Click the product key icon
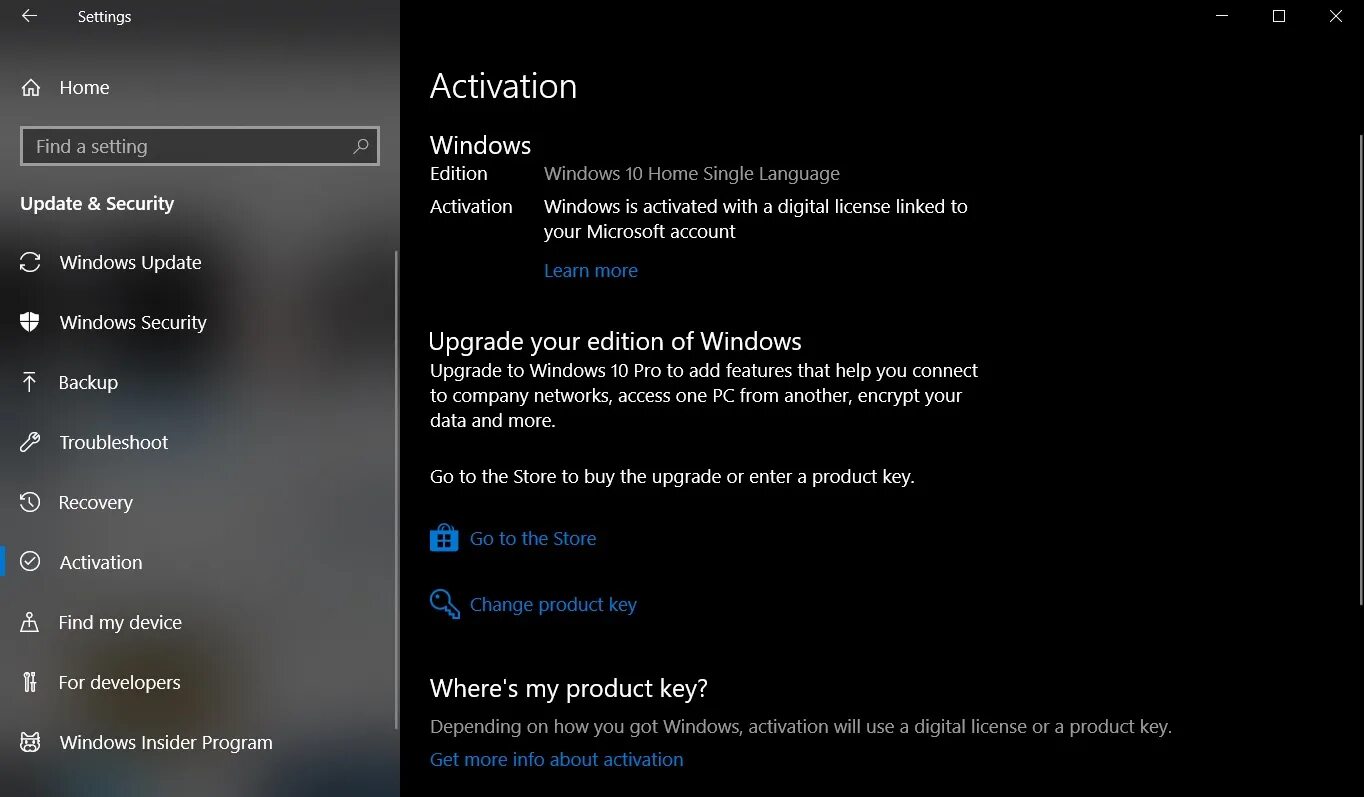This screenshot has height=797, width=1364. [x=444, y=604]
